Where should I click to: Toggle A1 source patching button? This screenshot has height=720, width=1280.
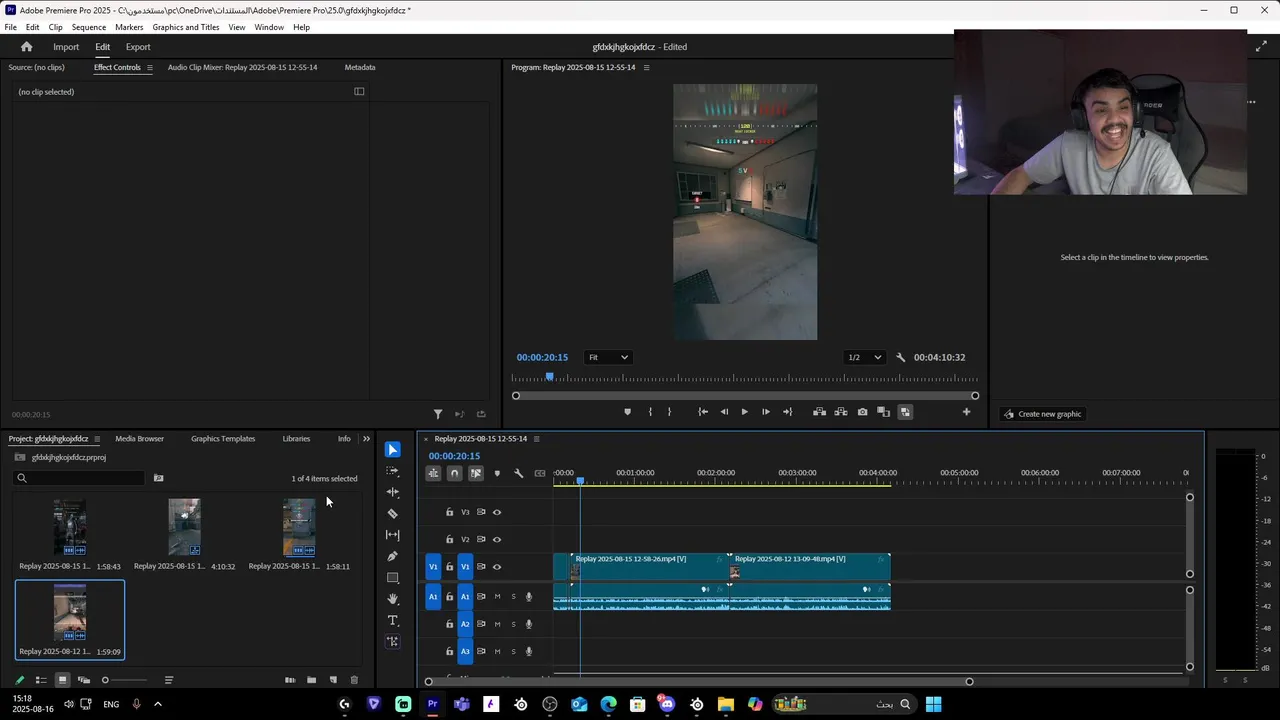click(433, 597)
